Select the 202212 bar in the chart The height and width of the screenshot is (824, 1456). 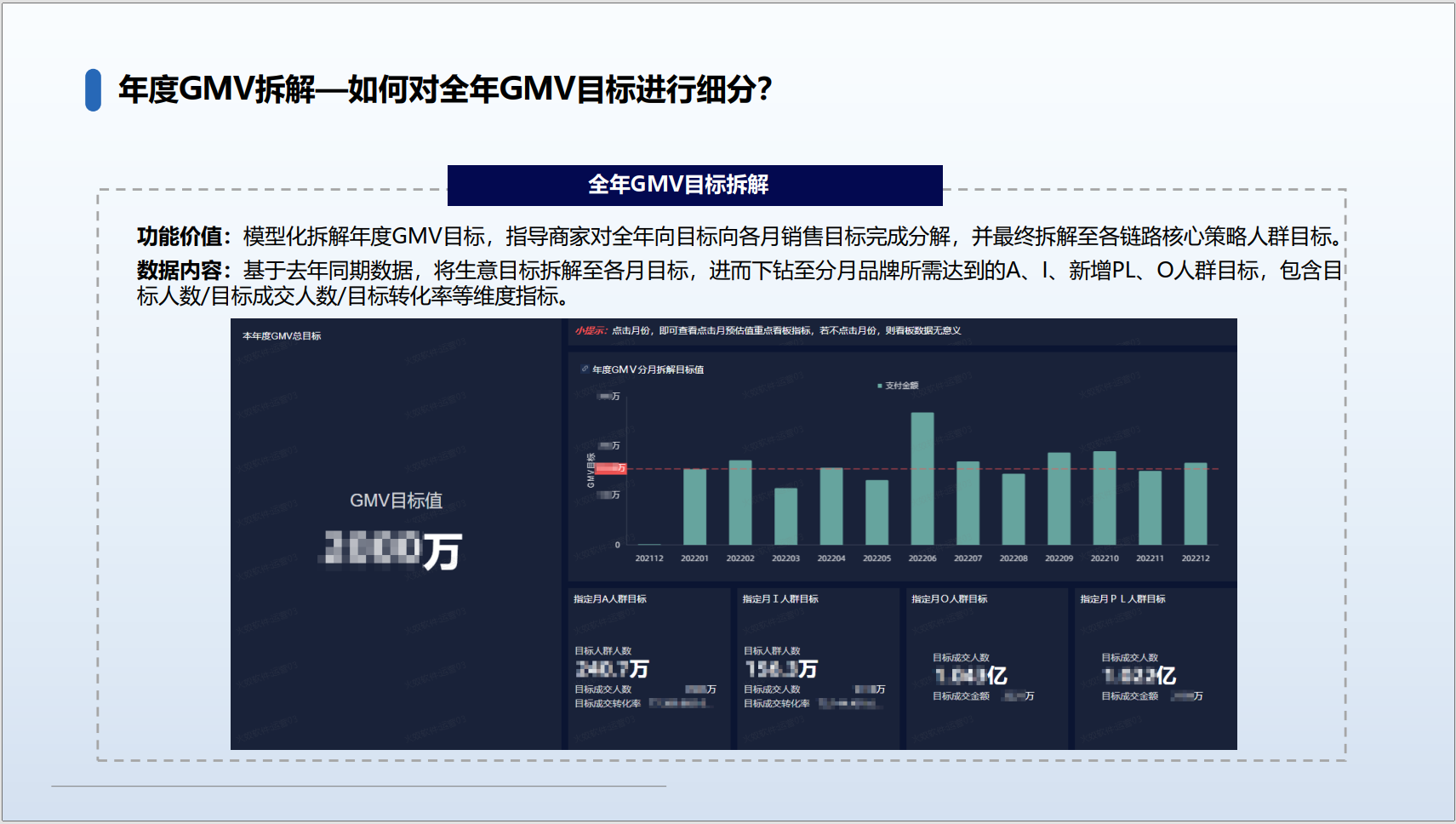(1196, 504)
